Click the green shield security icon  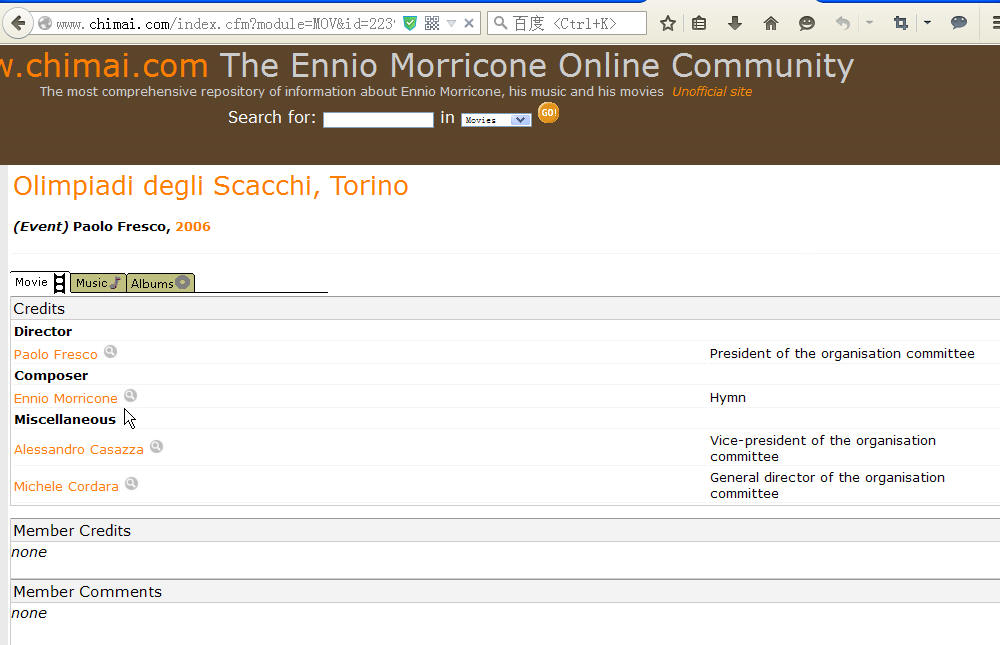(410, 24)
